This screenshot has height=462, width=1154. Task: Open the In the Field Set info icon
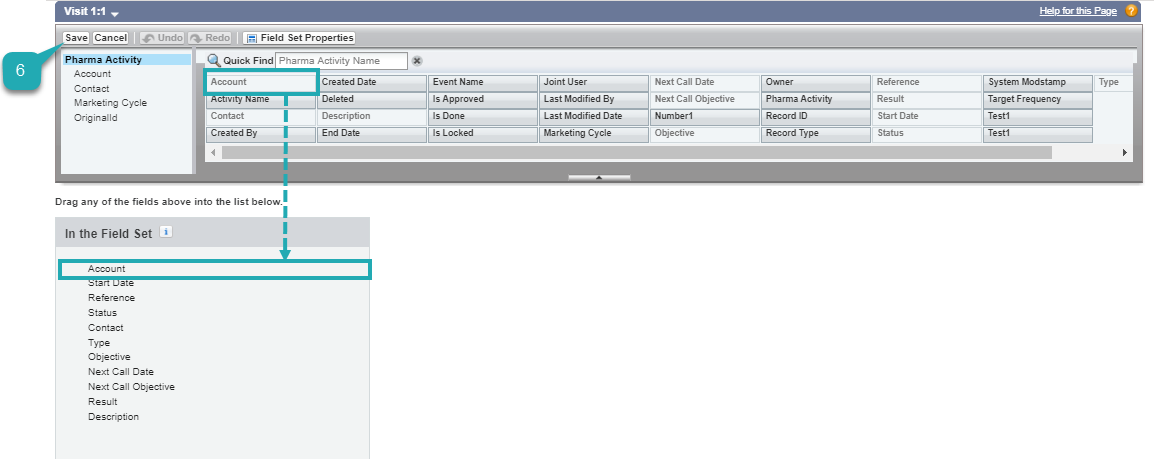click(x=166, y=232)
